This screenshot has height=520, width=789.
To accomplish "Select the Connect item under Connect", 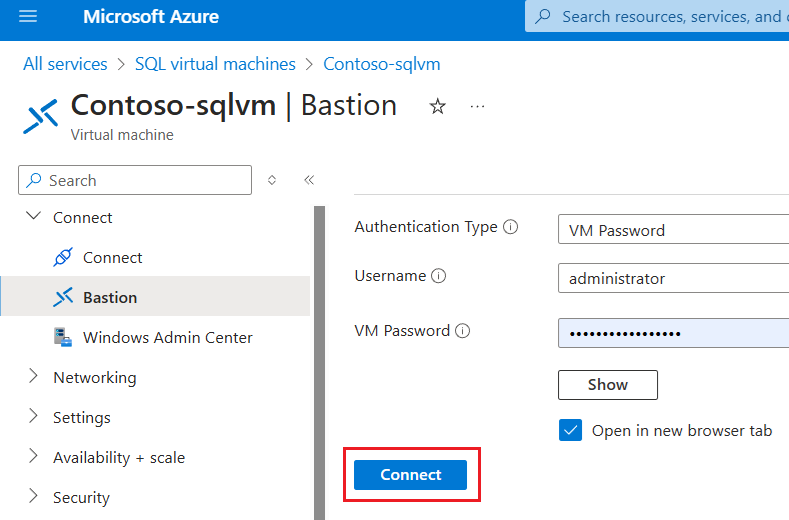I will click(112, 257).
